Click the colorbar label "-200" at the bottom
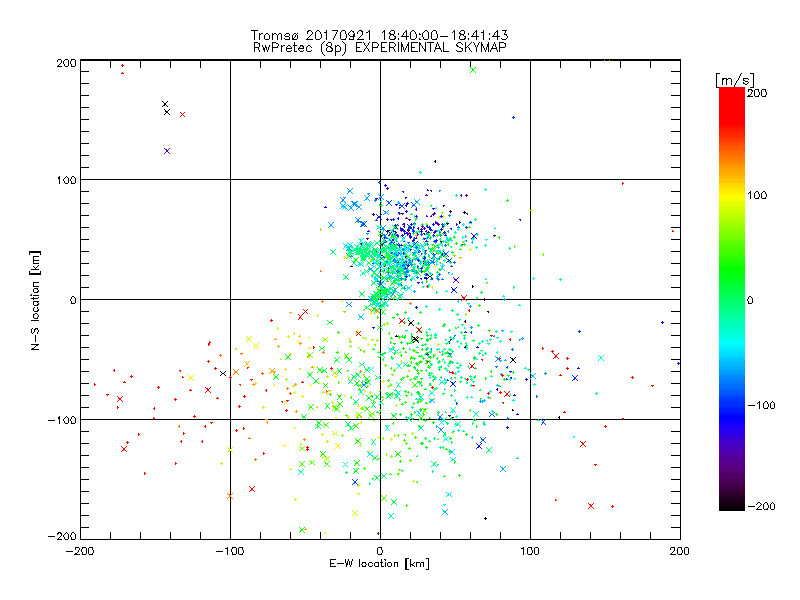This screenshot has height=600, width=800. [x=761, y=507]
